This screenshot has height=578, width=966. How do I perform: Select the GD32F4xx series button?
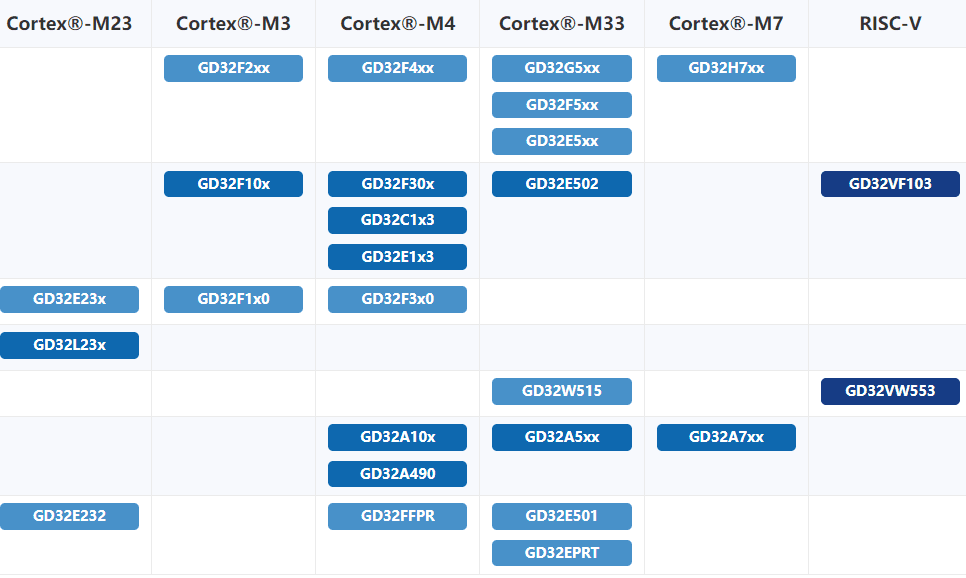[397, 69]
